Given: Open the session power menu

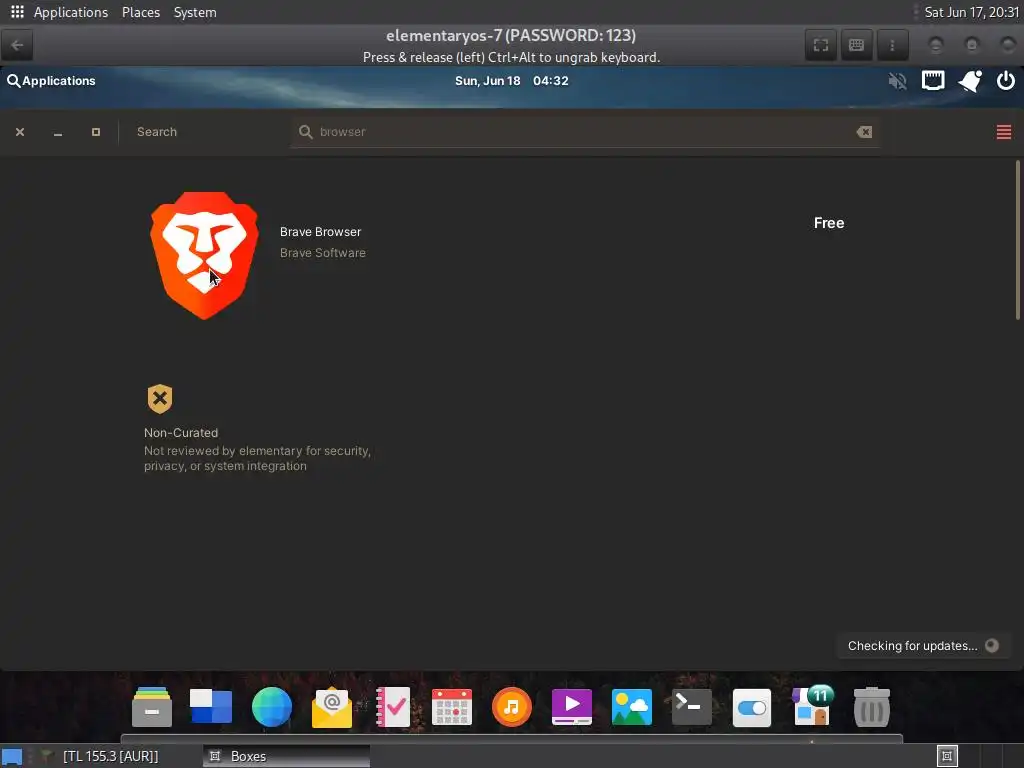Looking at the screenshot, I should [x=1006, y=81].
